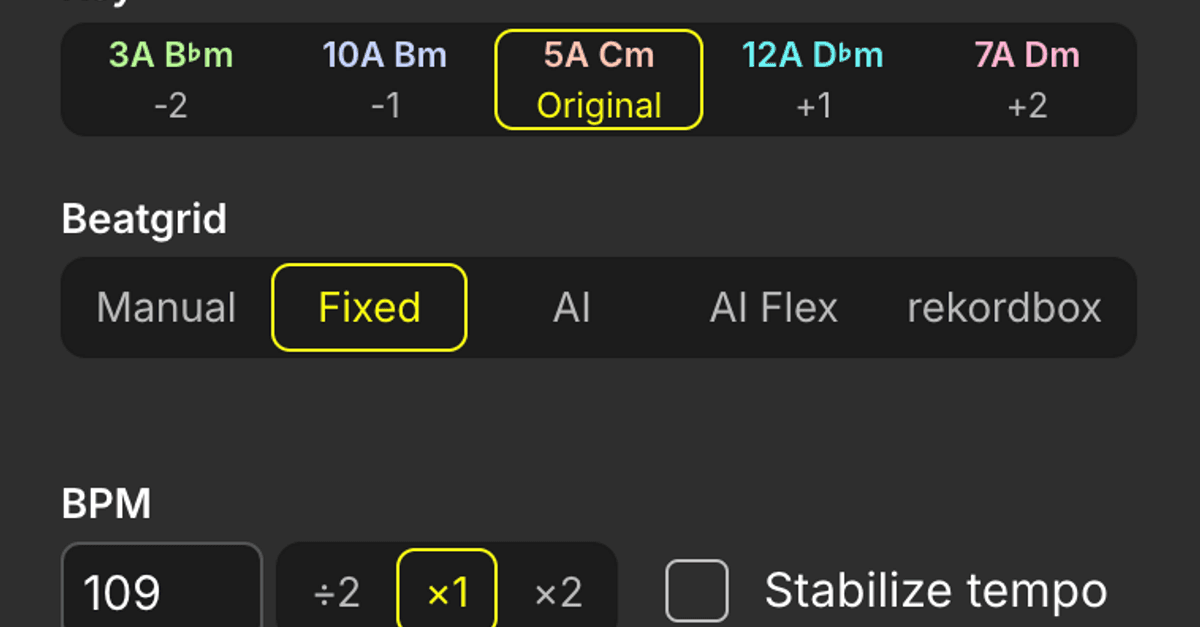Select the 5A Cm key text
Image resolution: width=1200 pixels, height=627 pixels.
click(x=599, y=56)
